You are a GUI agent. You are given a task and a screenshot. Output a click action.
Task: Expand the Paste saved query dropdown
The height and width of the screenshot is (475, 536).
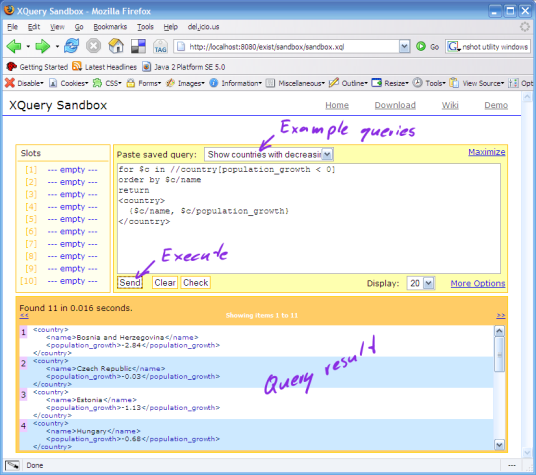coord(327,154)
